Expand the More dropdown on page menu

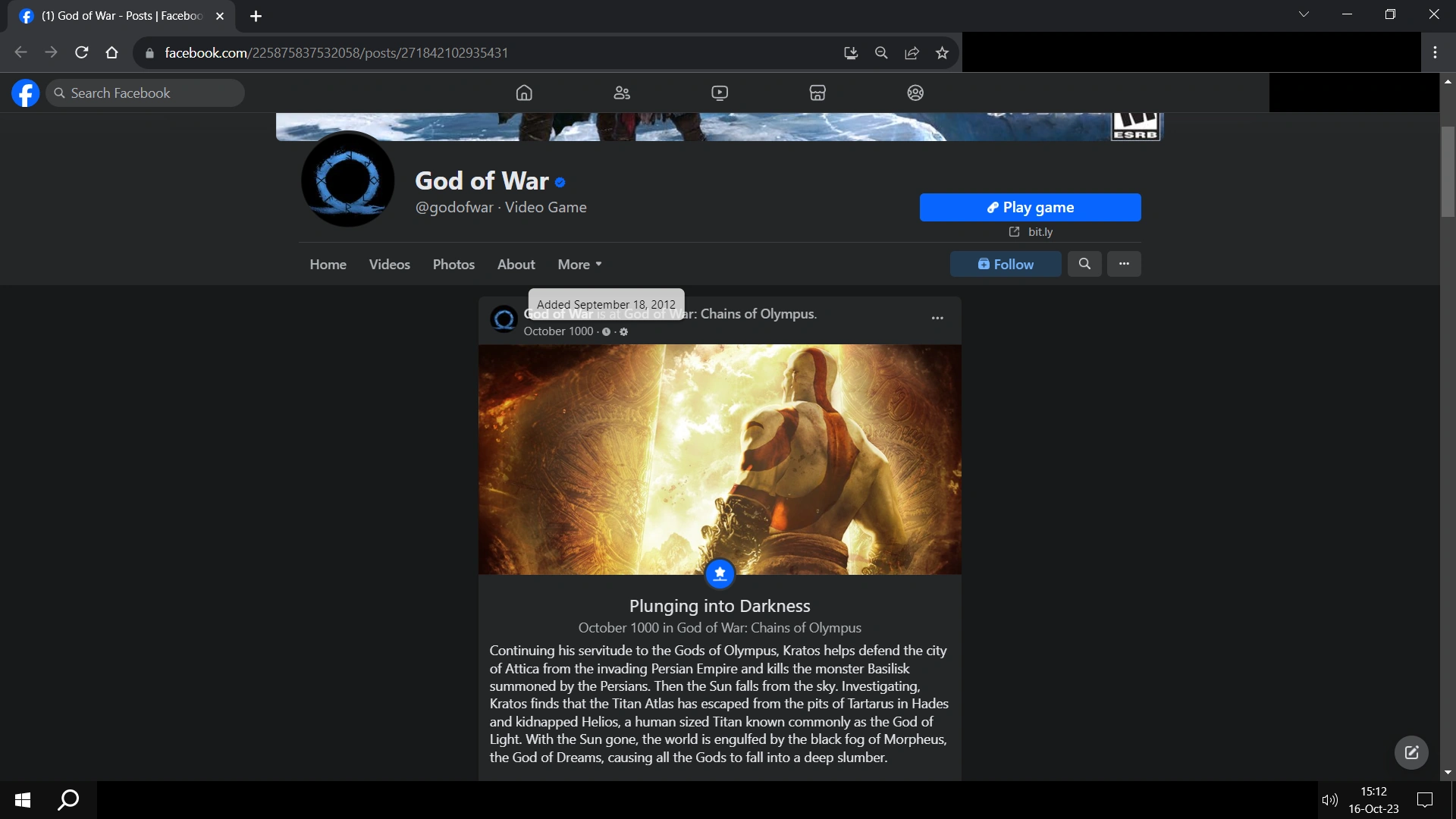[x=579, y=265]
